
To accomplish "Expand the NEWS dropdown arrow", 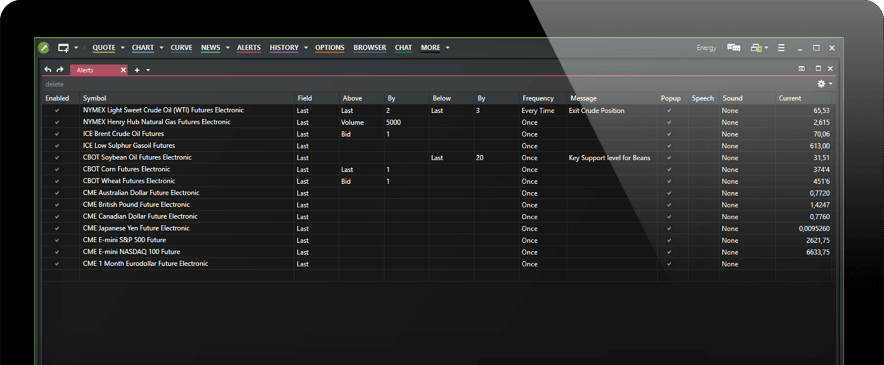I will pyautogui.click(x=228, y=48).
